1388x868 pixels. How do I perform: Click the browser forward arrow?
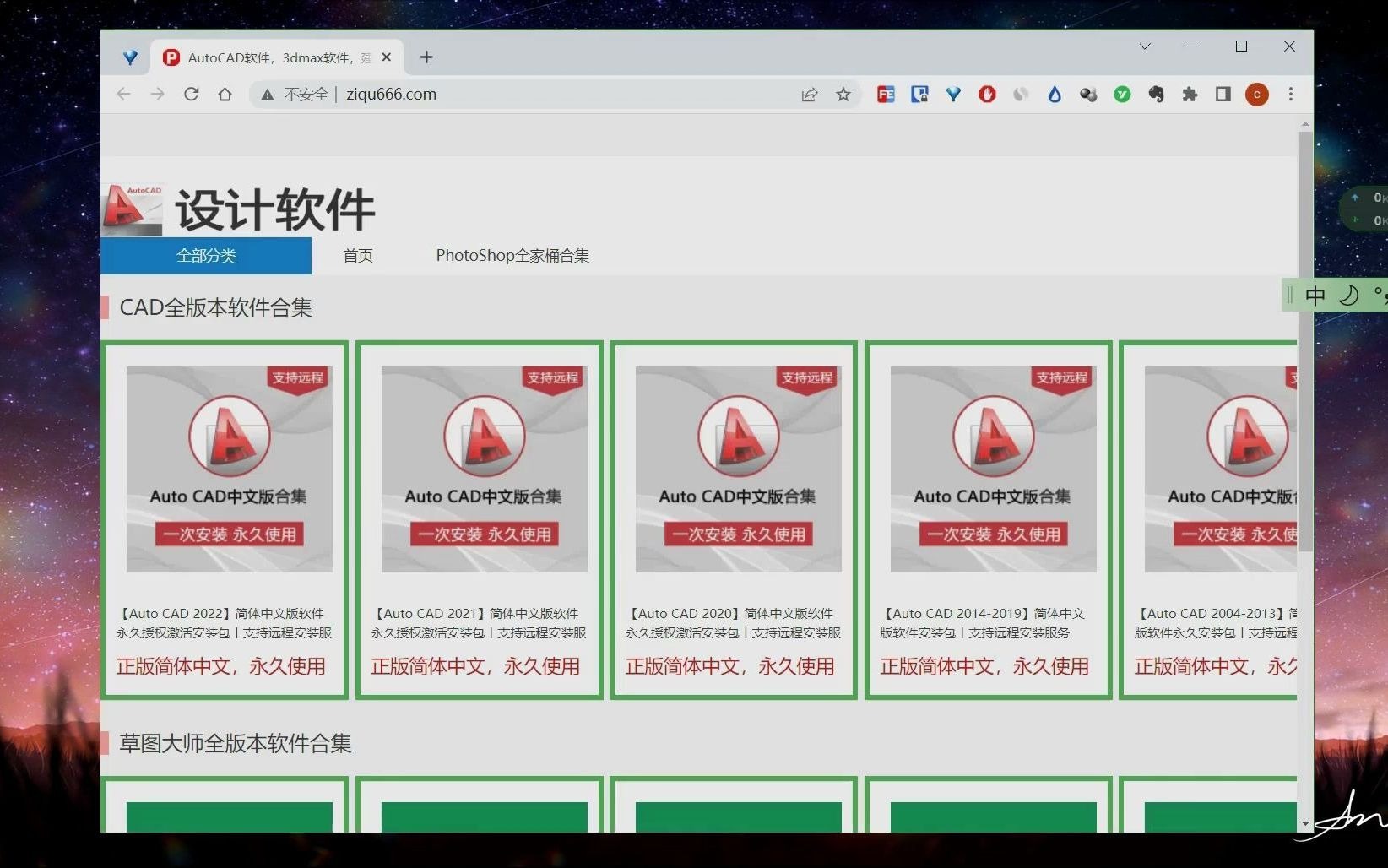click(x=157, y=94)
